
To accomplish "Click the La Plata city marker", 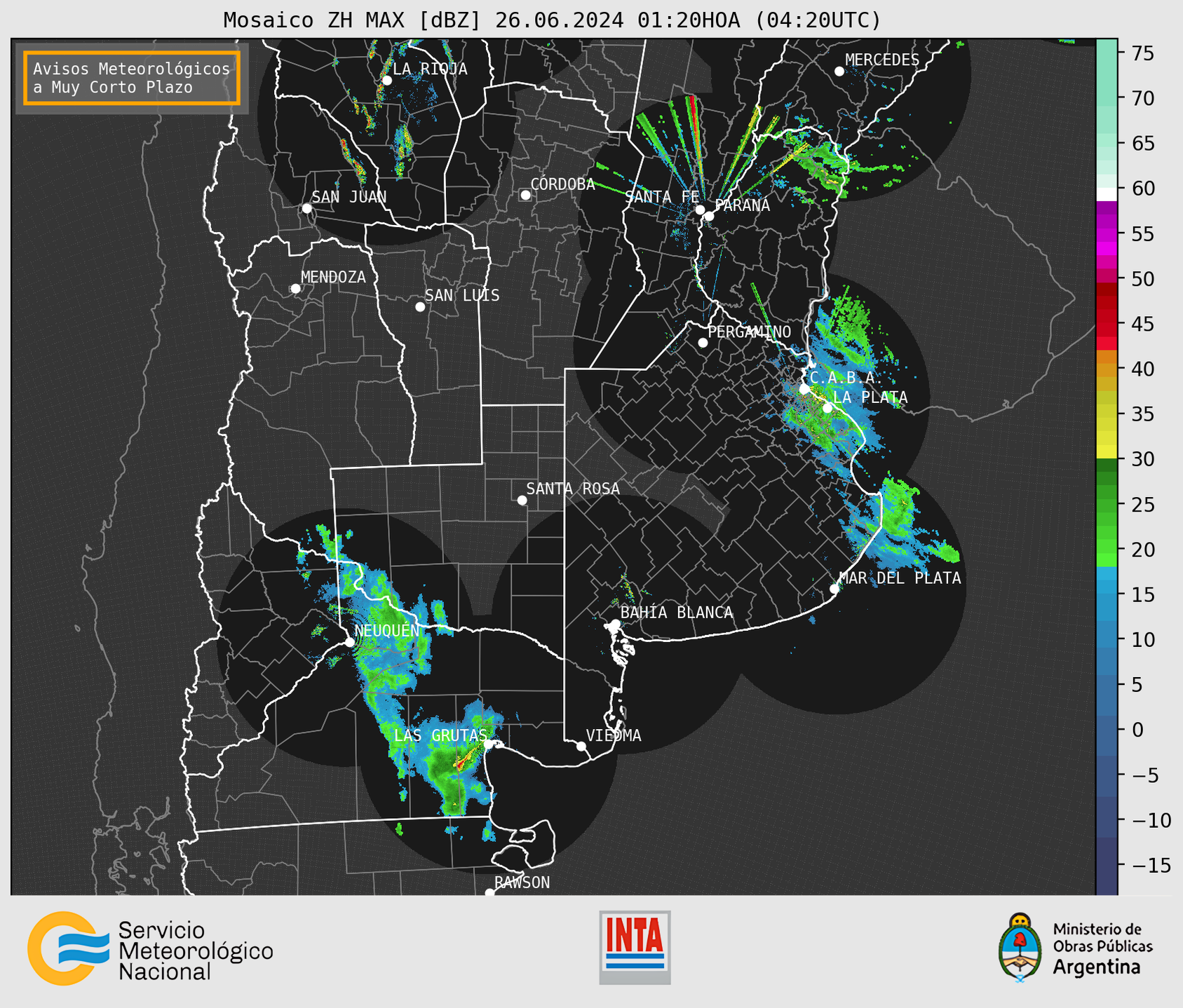I will (x=827, y=408).
